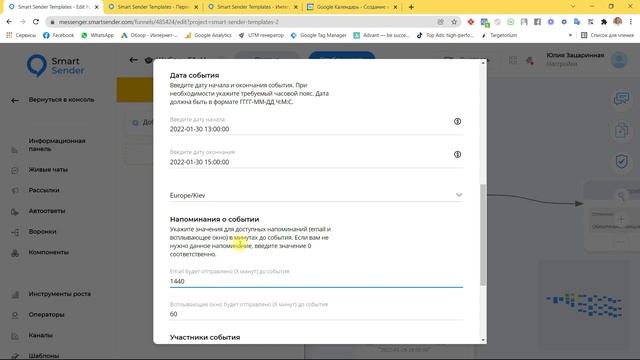This screenshot has width=640, height=360.
Task: Open the reading list Список для чтения
Action: pyautogui.click(x=607, y=36)
